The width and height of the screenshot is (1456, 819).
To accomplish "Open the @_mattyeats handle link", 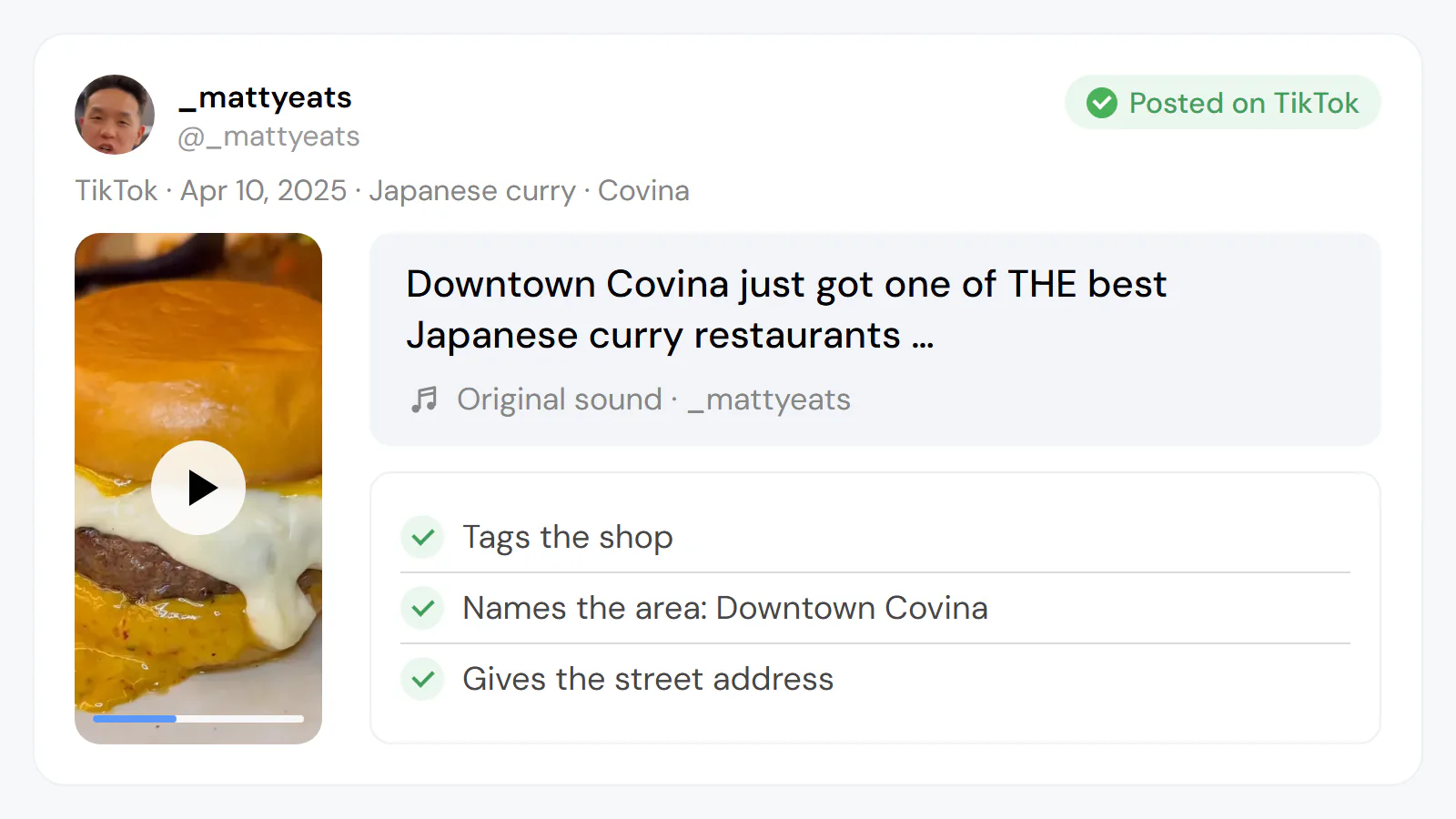I will (268, 136).
